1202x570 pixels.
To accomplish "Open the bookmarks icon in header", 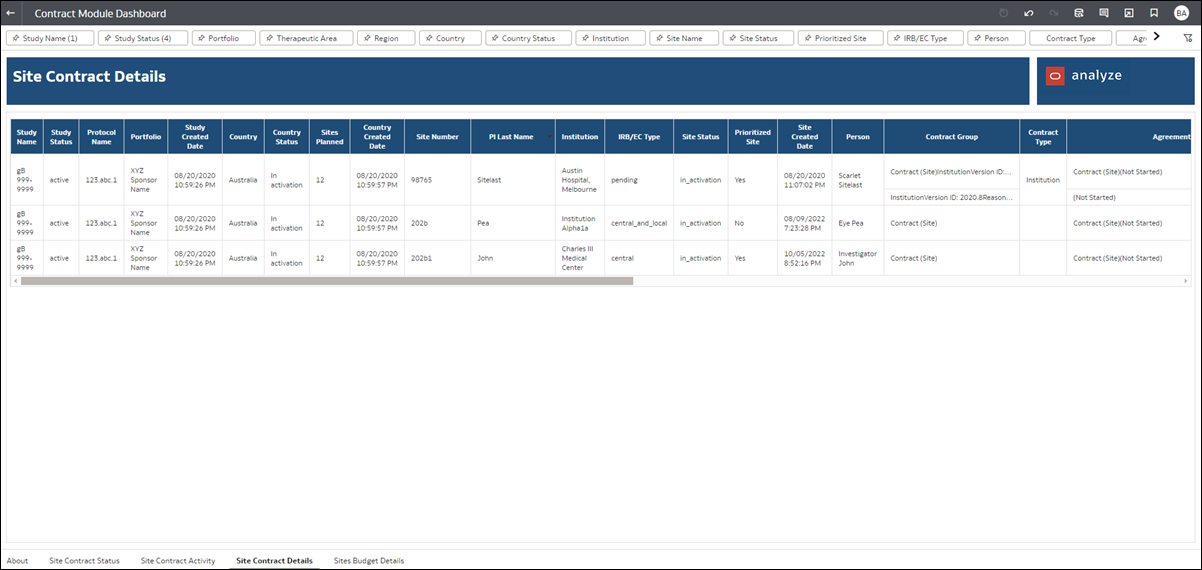I will (1154, 14).
